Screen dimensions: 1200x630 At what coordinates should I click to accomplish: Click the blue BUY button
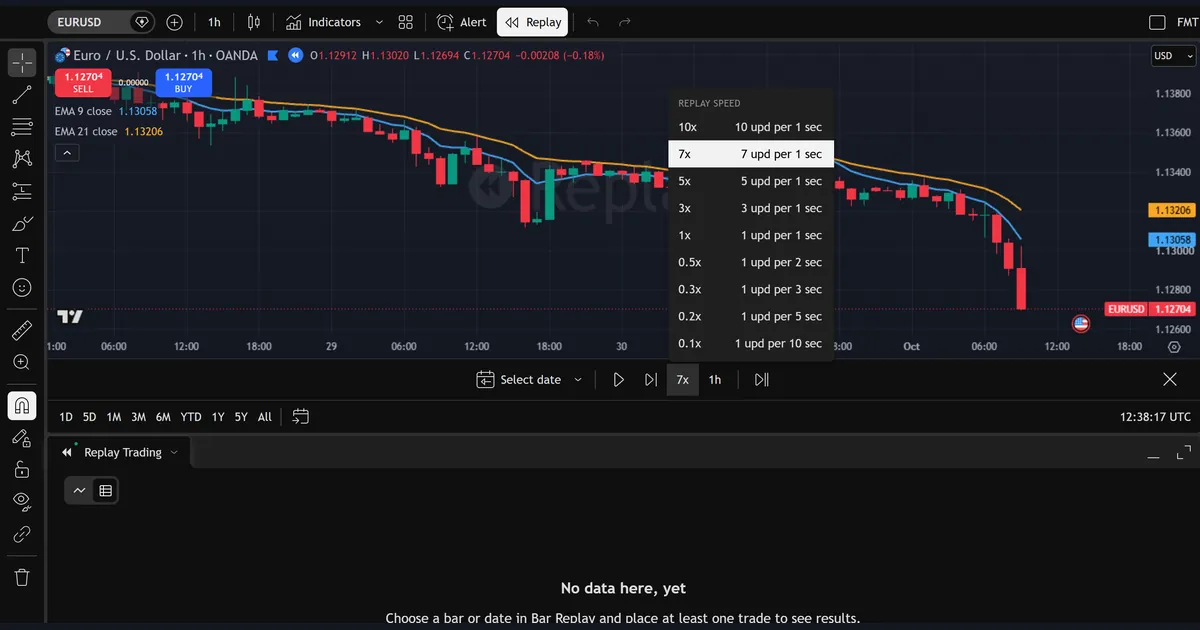[183, 82]
